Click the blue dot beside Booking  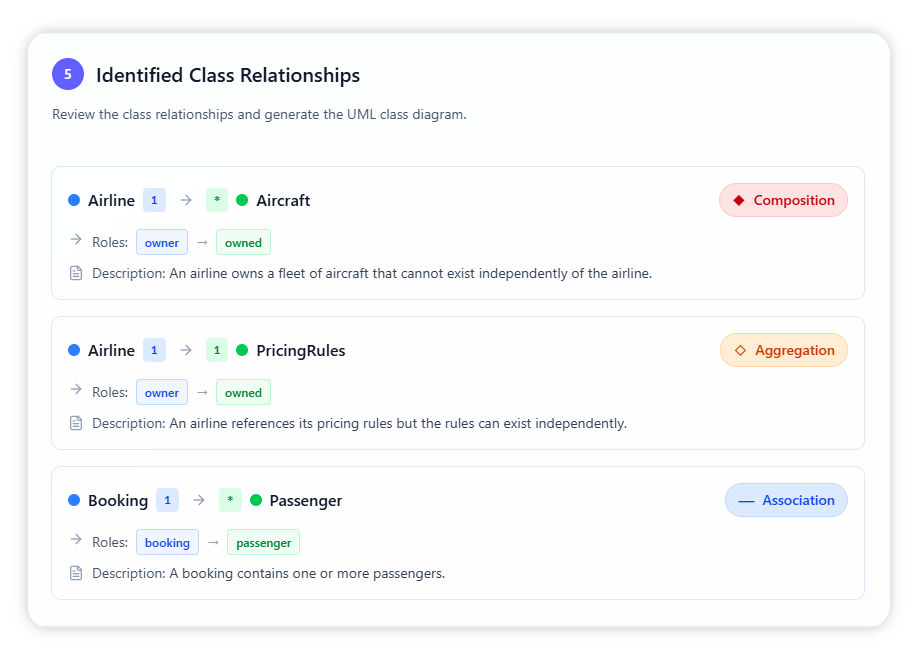(74, 500)
